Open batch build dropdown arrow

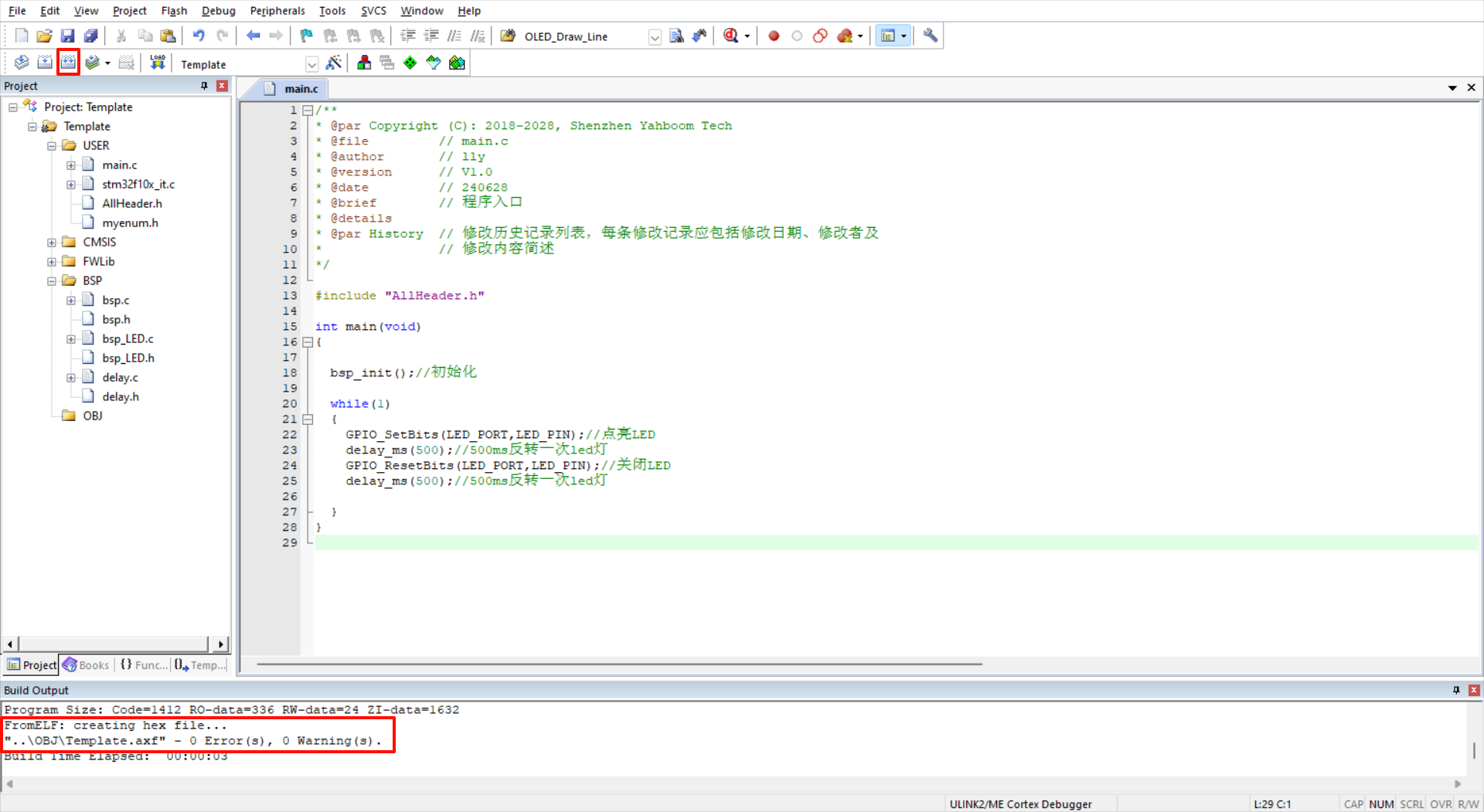pos(107,63)
